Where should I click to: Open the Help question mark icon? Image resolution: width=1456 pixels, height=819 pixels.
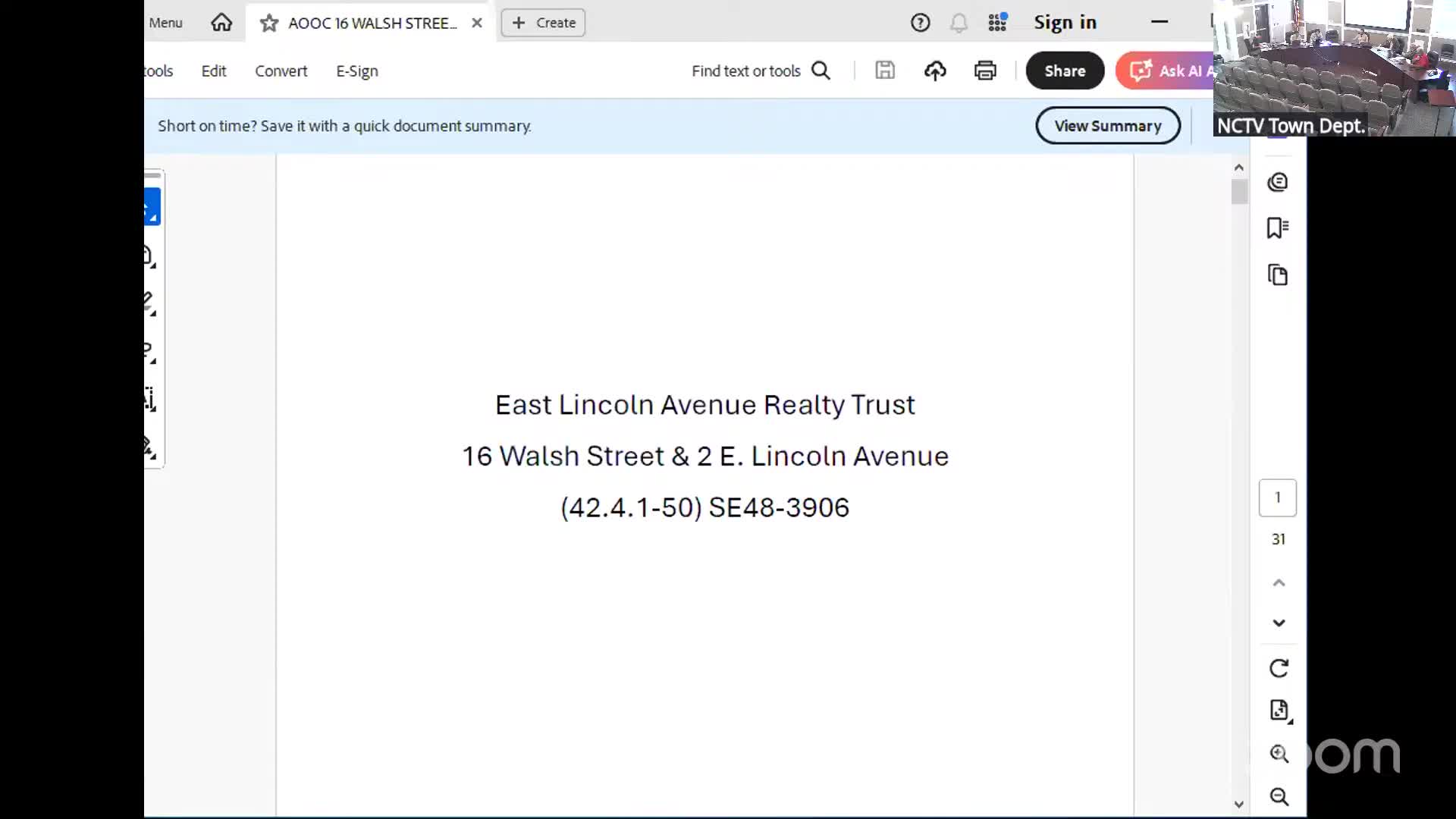click(920, 23)
